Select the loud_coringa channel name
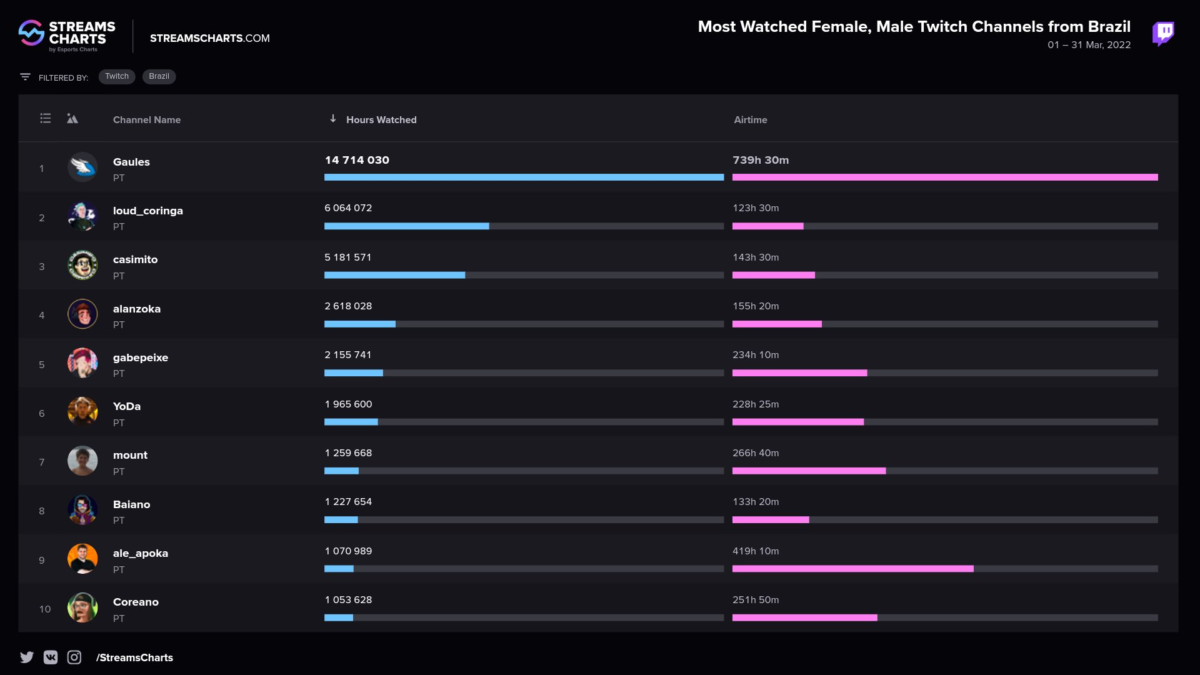Image resolution: width=1200 pixels, height=675 pixels. pyautogui.click(x=148, y=211)
